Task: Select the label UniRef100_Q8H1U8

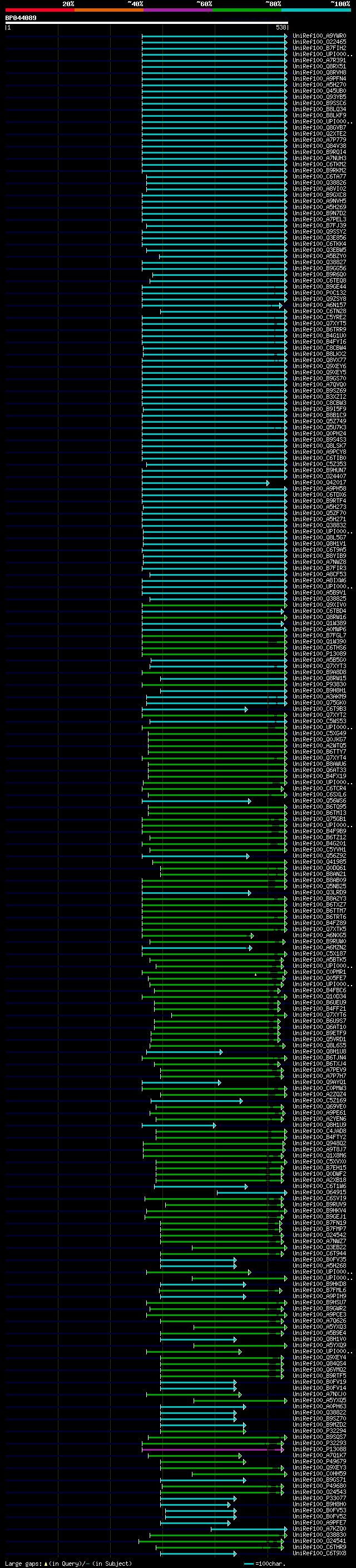Action: 319,1051
